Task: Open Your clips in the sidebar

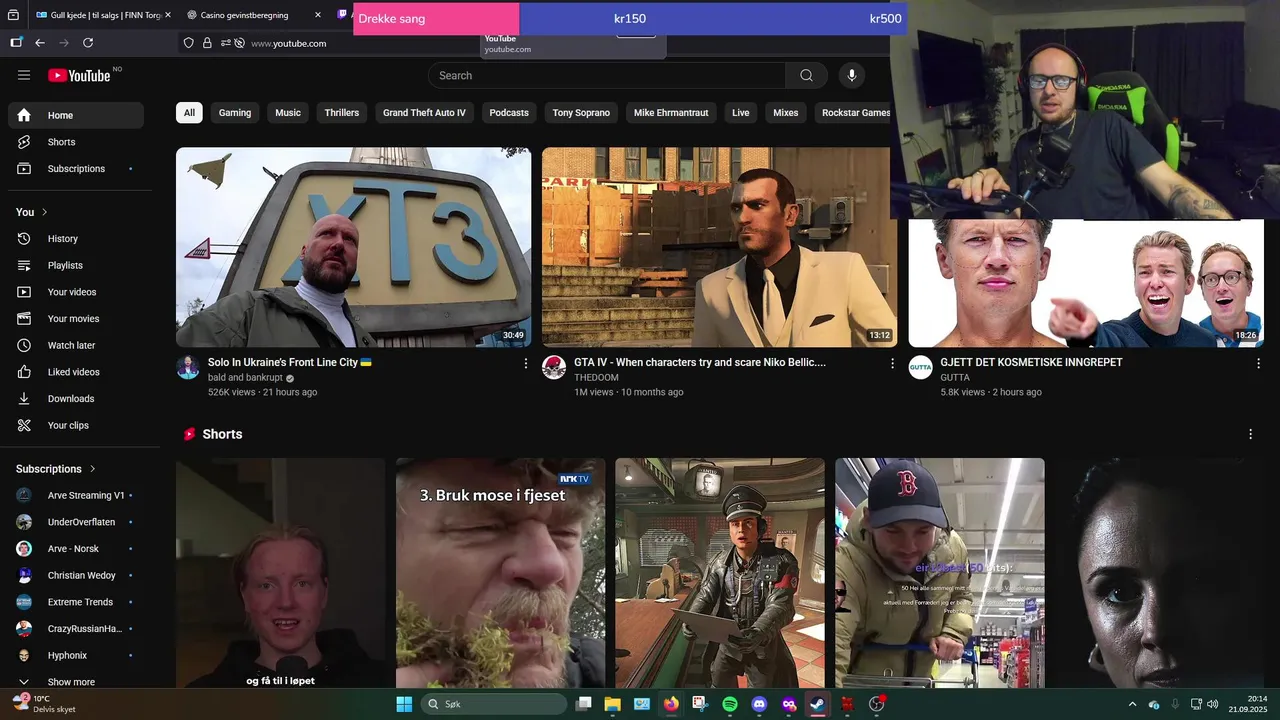Action: point(76,425)
